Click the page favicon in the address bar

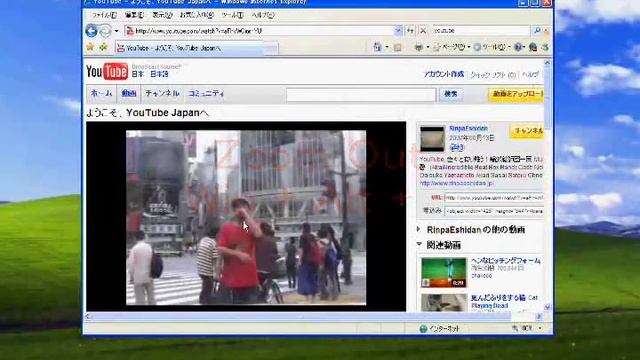pos(130,31)
